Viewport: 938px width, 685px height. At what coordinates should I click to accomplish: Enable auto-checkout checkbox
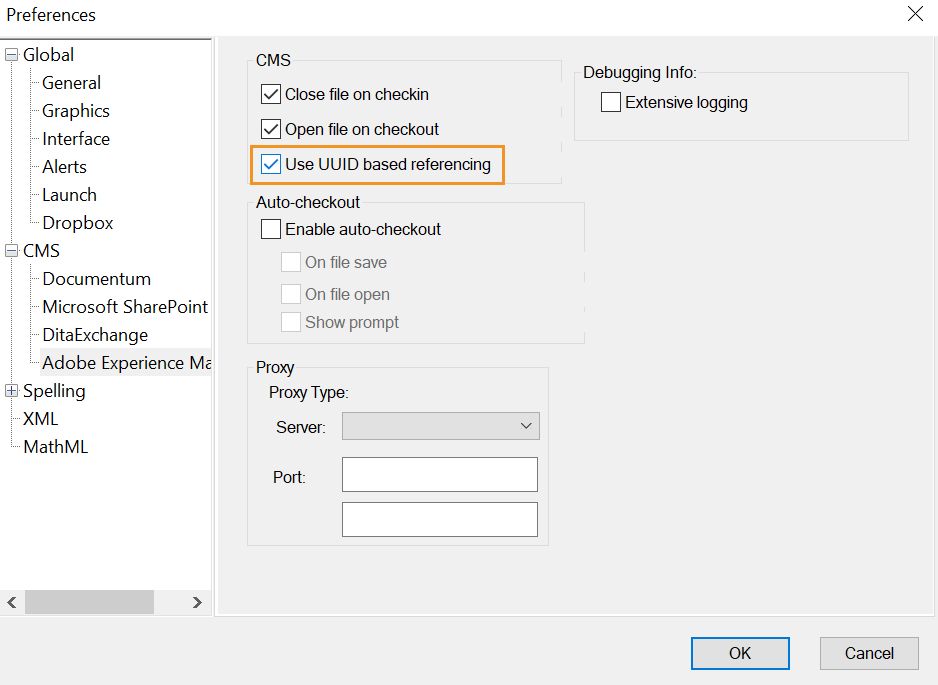[x=271, y=229]
